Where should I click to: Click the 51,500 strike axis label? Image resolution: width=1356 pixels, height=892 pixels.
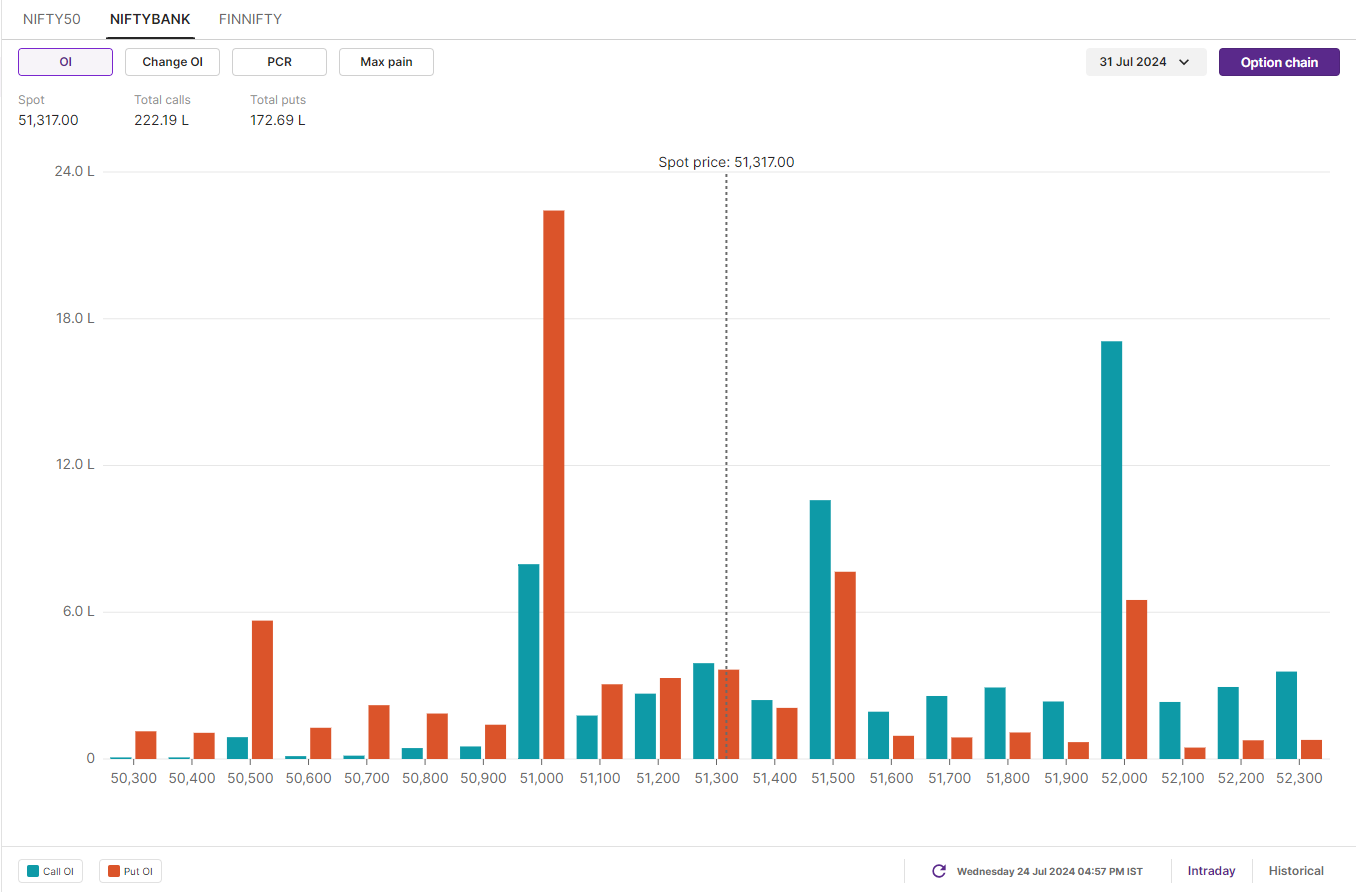pos(832,778)
